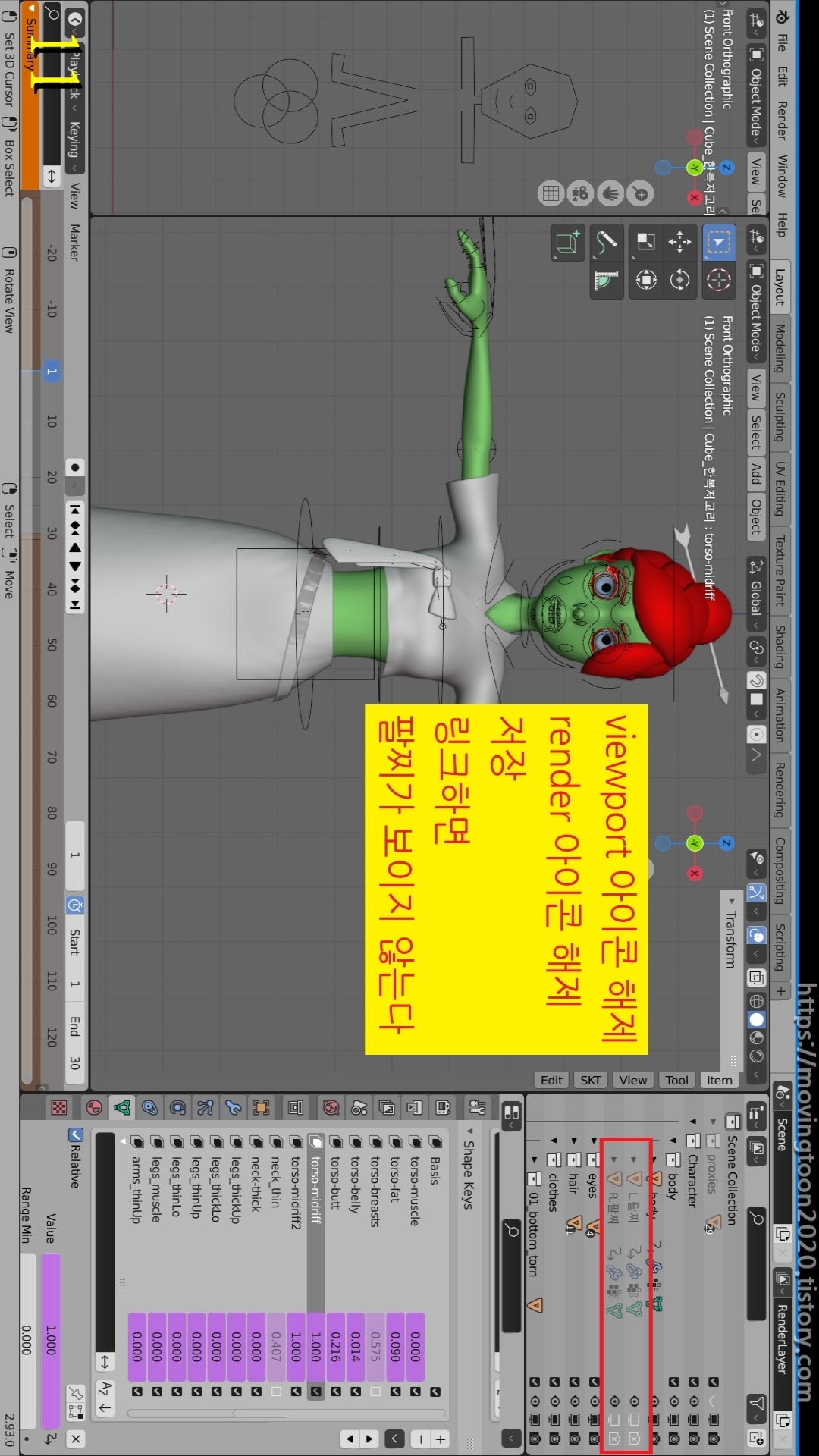Expand the clothes collection in outliner
The height and width of the screenshot is (1456, 819).
[554, 1141]
